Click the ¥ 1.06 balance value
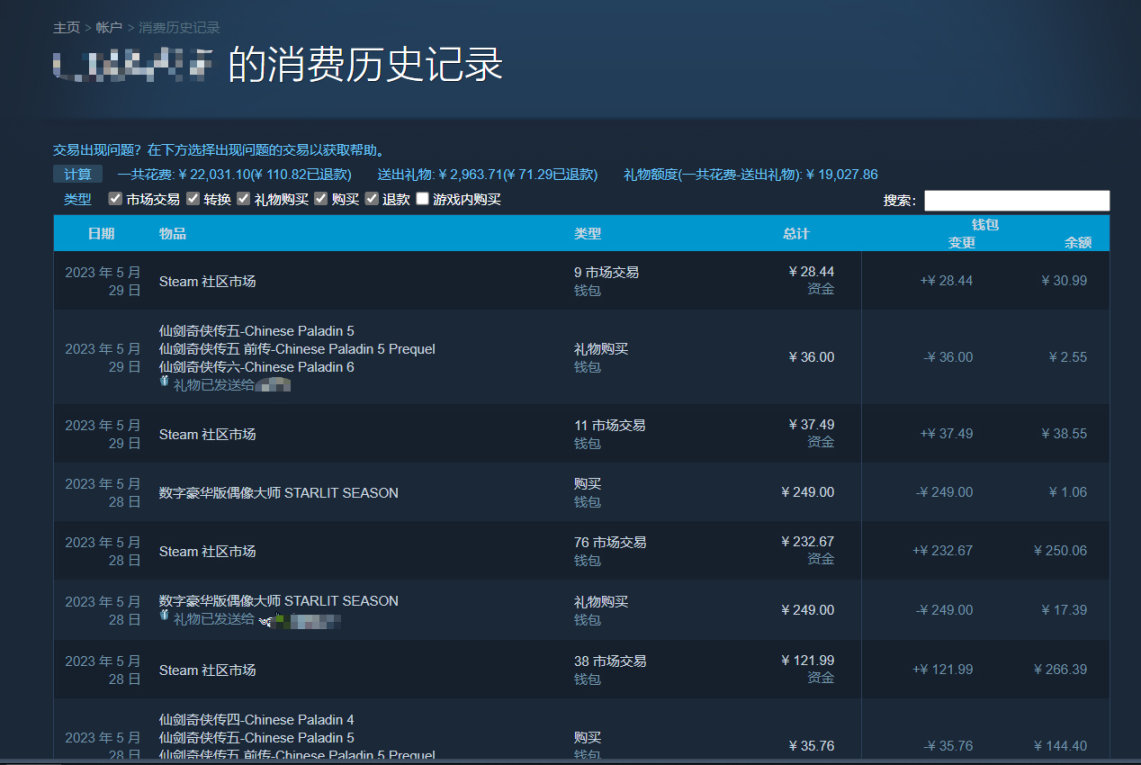The height and width of the screenshot is (765, 1141). [1068, 493]
